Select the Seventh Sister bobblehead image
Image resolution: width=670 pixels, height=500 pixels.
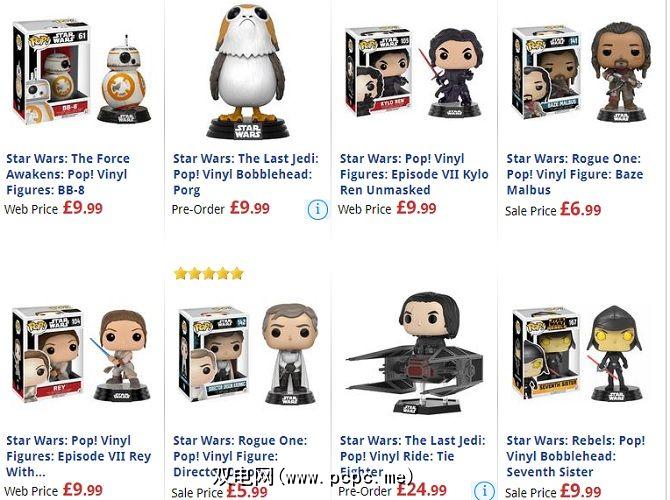click(582, 353)
